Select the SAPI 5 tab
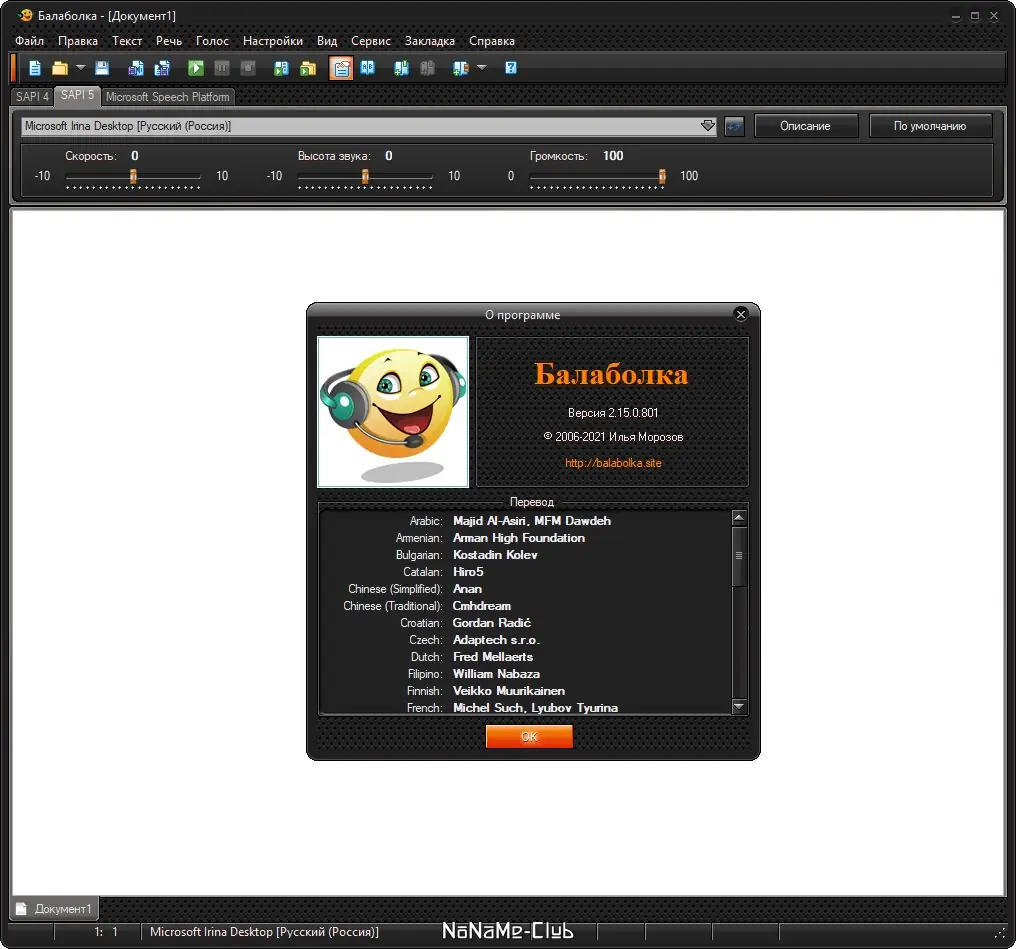Viewport: 1016px width, 949px height. pyautogui.click(x=77, y=95)
